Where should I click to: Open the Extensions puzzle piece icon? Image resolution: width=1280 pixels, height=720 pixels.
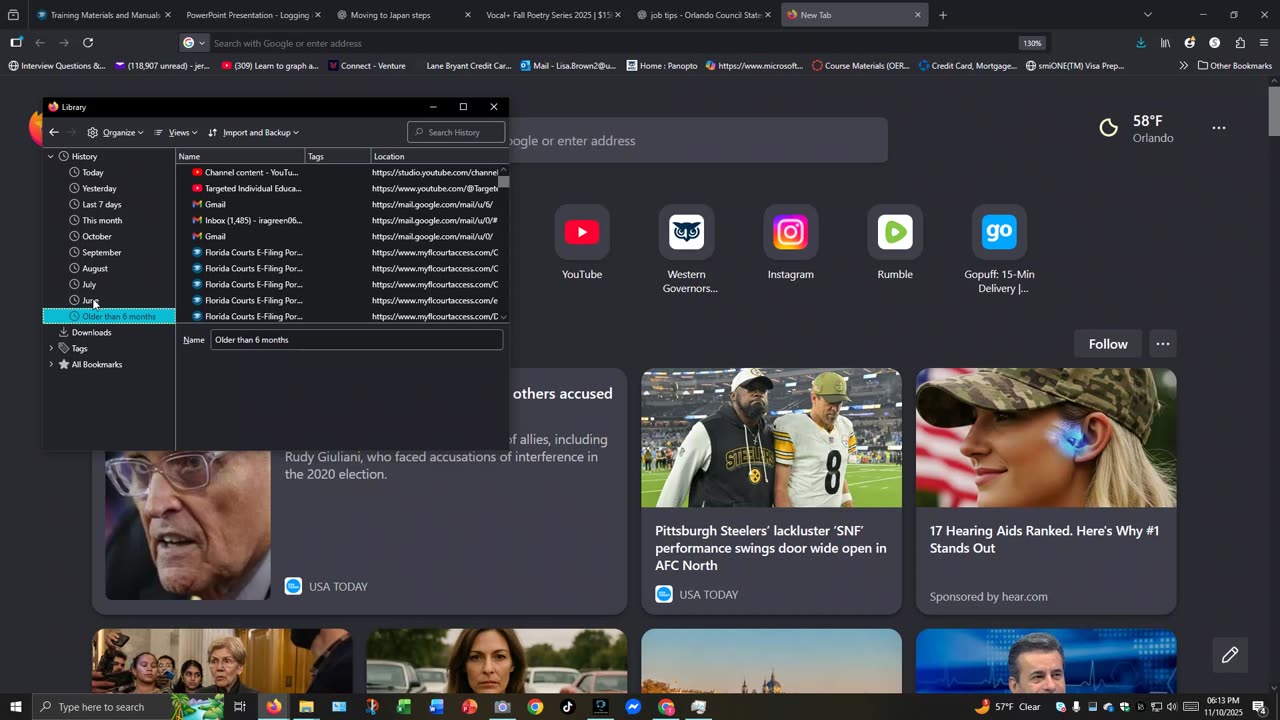click(x=1240, y=43)
